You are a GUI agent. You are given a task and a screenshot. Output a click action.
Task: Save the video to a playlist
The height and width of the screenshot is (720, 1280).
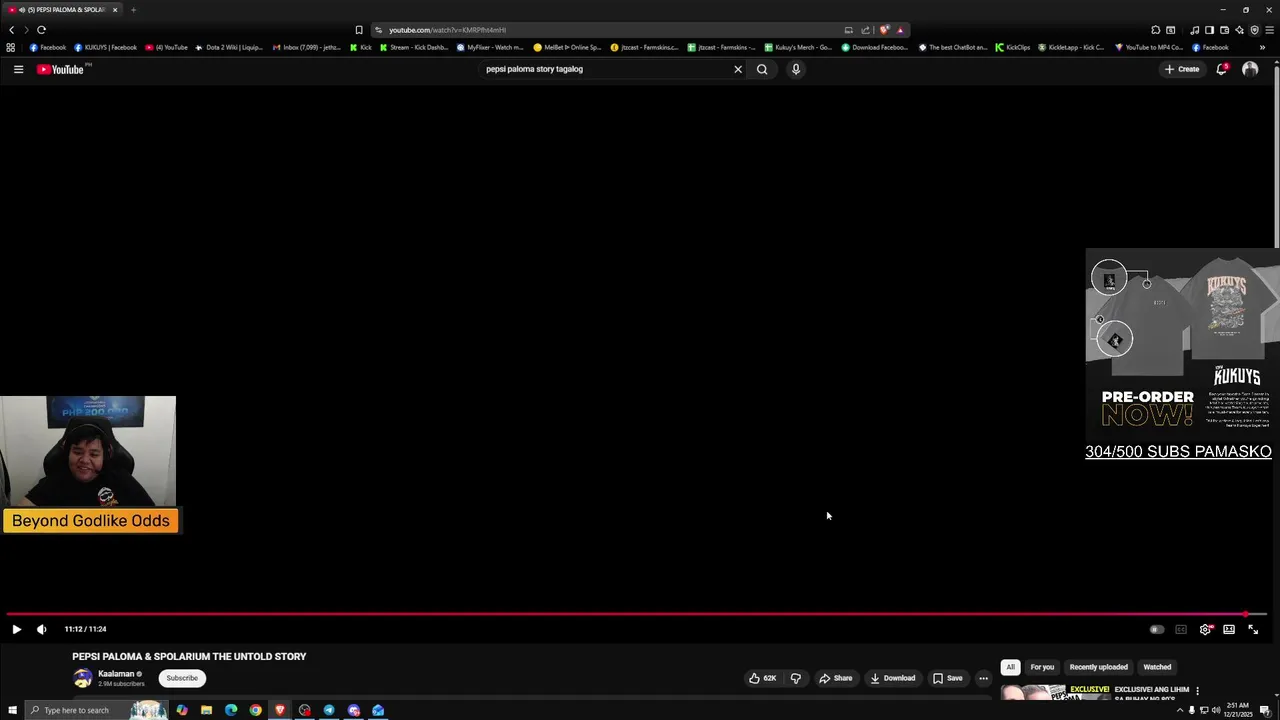[948, 678]
